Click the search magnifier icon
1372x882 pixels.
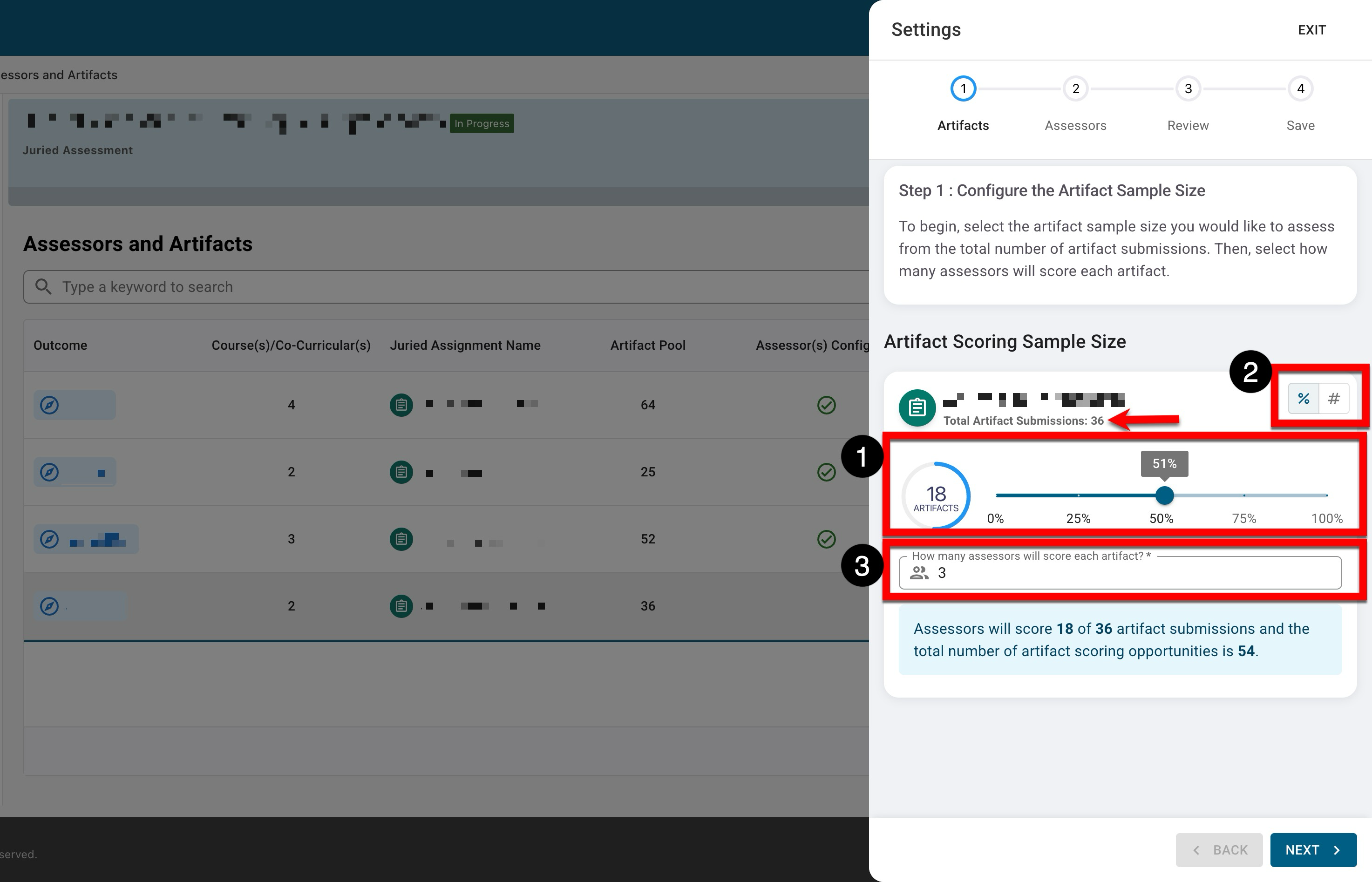[43, 286]
